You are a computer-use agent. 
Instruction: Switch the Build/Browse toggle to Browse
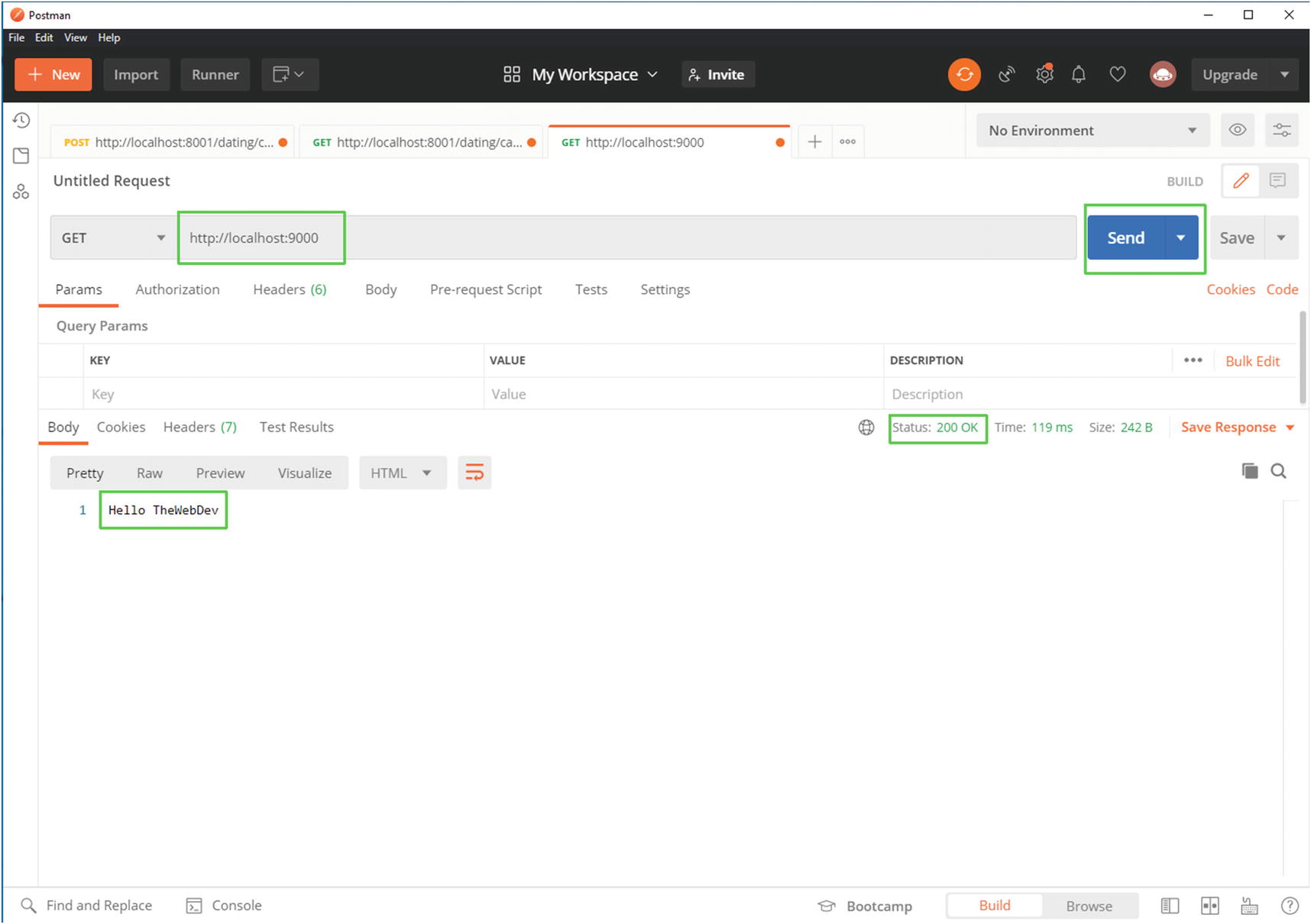point(1089,906)
